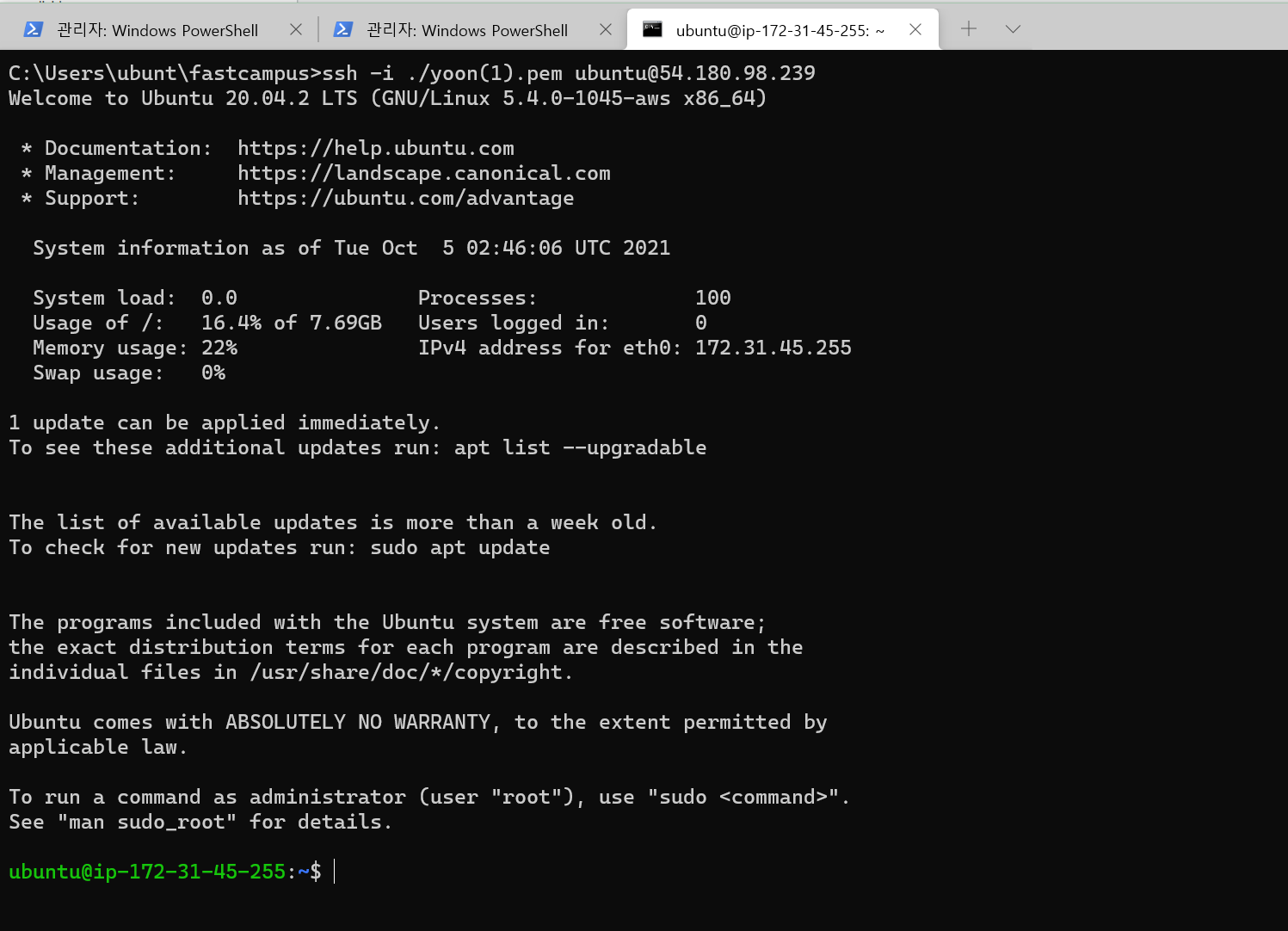Viewport: 1288px width, 931px height.
Task: Click the command input cursor after the $ prompt
Action: click(x=335, y=872)
